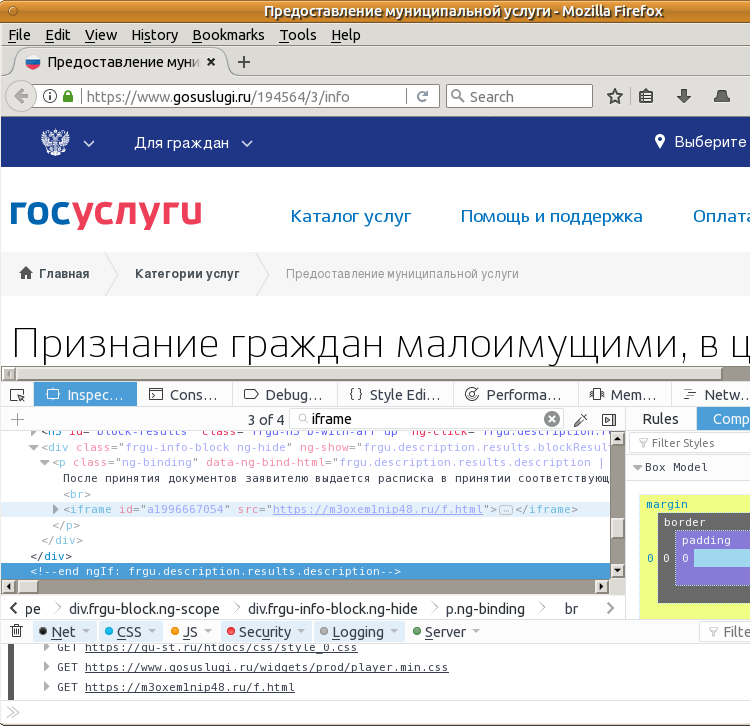Bookmark this page with the star icon
750x726 pixels.
[615, 97]
